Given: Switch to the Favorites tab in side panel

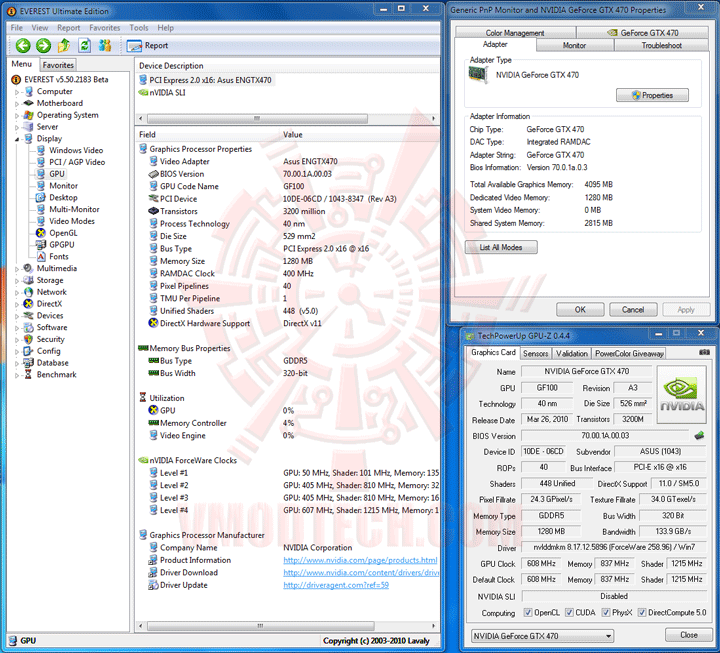Looking at the screenshot, I should pyautogui.click(x=58, y=65).
